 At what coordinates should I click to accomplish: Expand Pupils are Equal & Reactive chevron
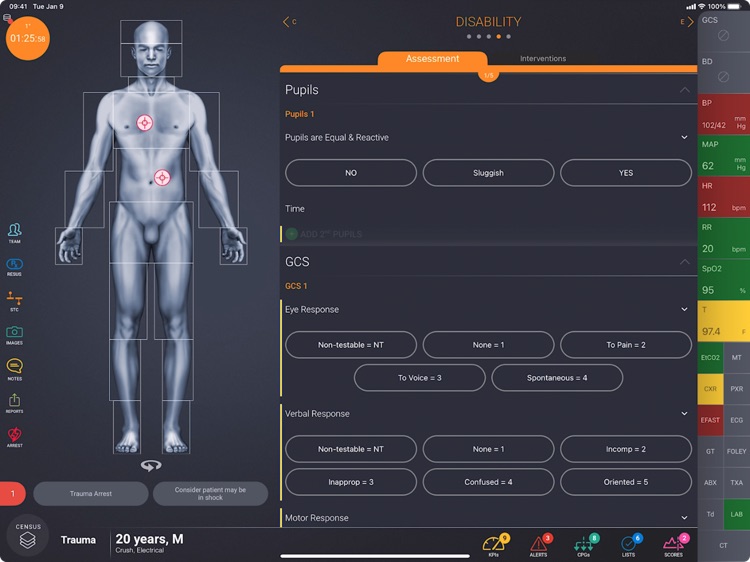tap(684, 137)
